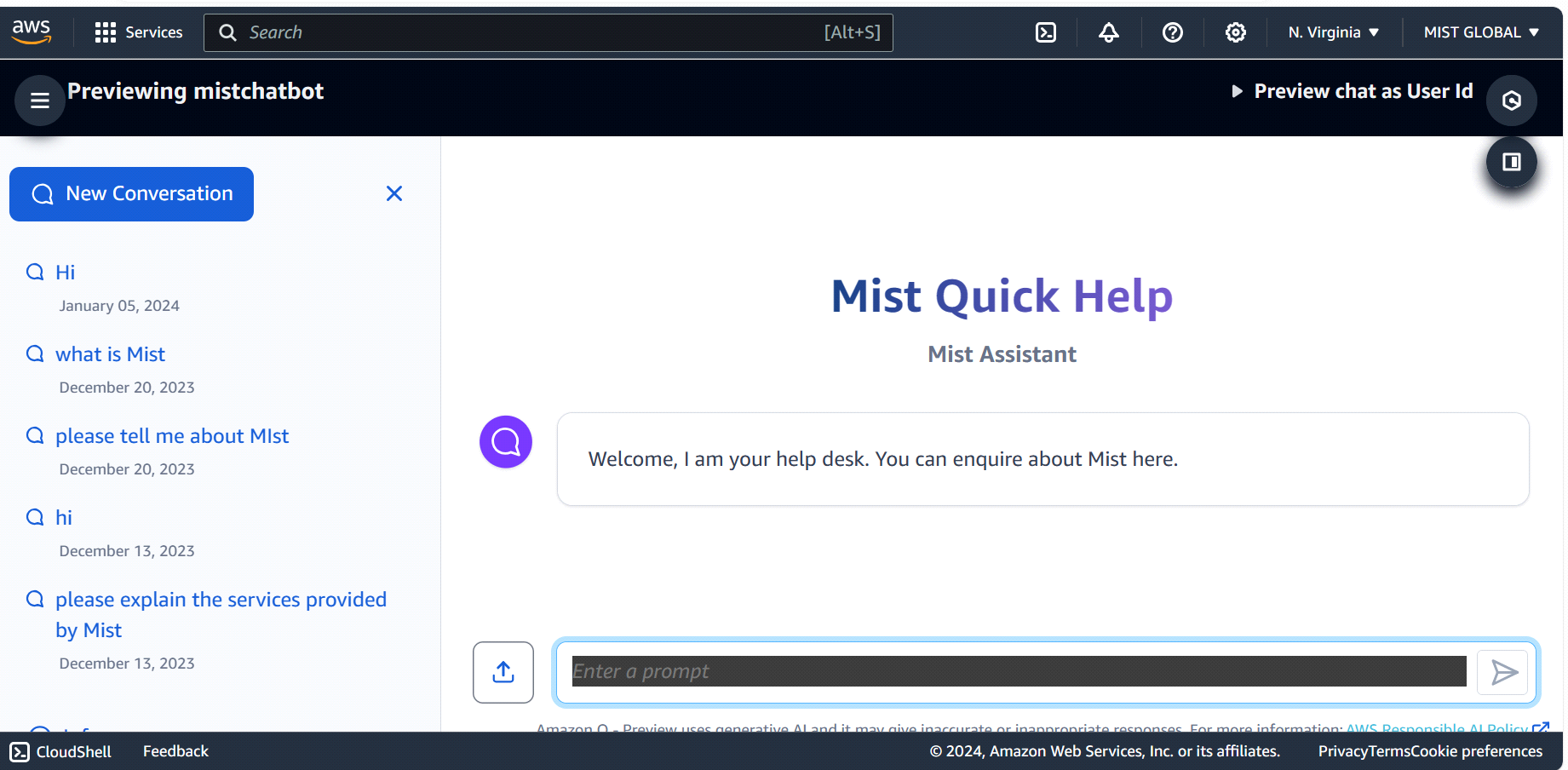Click the chat icon beside 'please tell me about MIst'
This screenshot has height=770, width=1568.
(x=35, y=435)
